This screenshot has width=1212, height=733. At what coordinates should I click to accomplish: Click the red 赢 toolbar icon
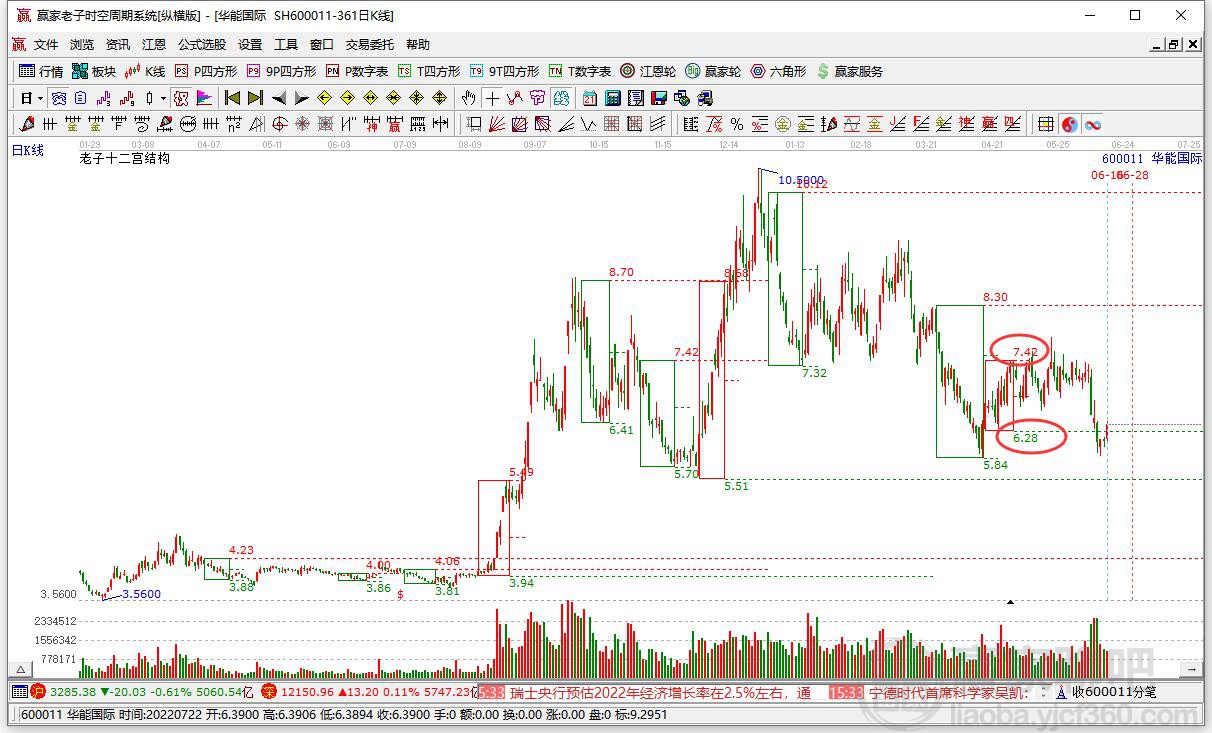tap(395, 124)
